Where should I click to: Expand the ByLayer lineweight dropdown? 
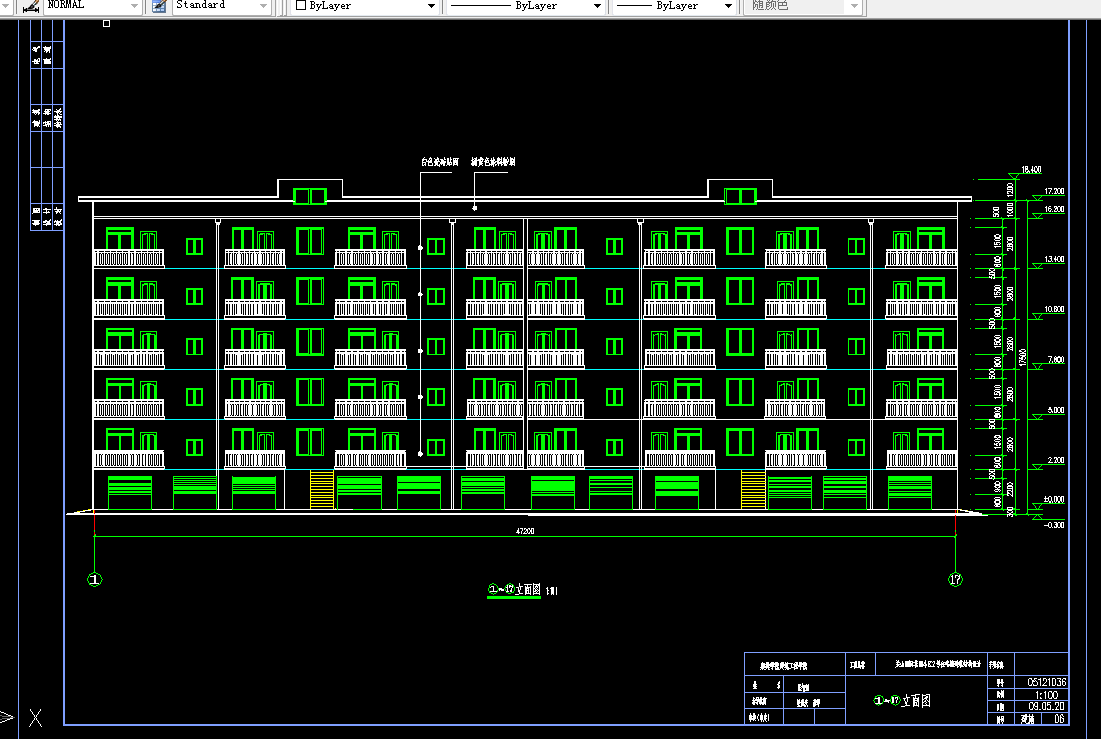[x=728, y=6]
